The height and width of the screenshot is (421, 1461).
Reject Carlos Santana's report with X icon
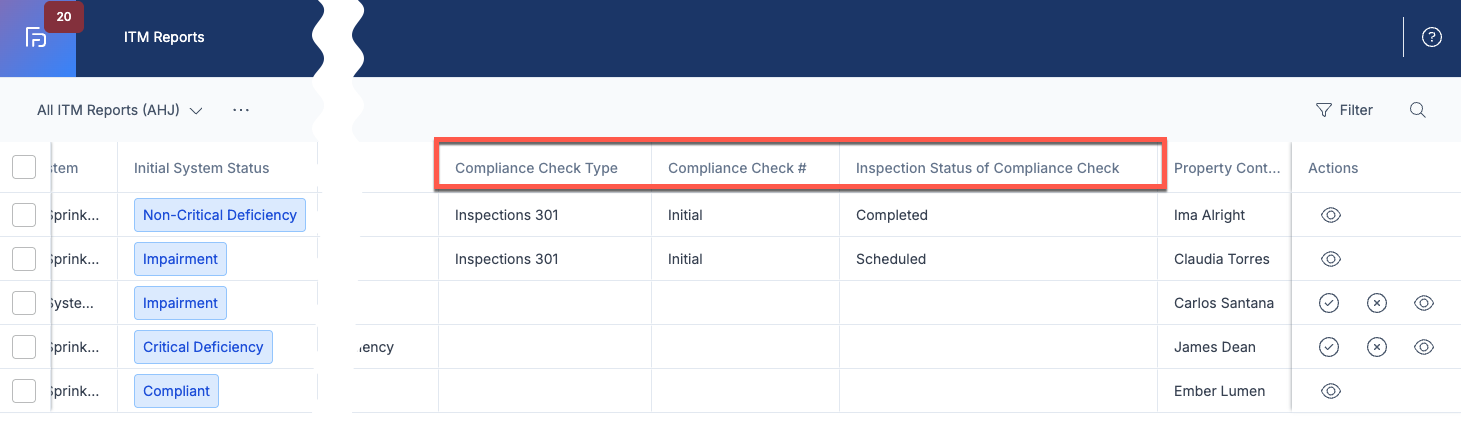pyautogui.click(x=1377, y=303)
